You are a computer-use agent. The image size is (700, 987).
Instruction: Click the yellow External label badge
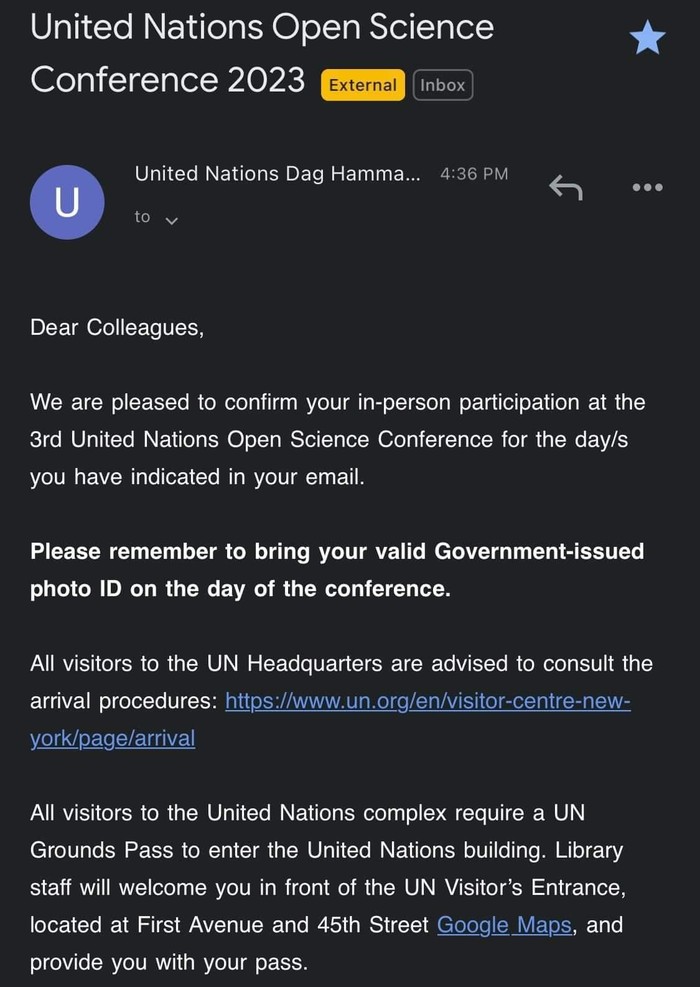pyautogui.click(x=362, y=85)
